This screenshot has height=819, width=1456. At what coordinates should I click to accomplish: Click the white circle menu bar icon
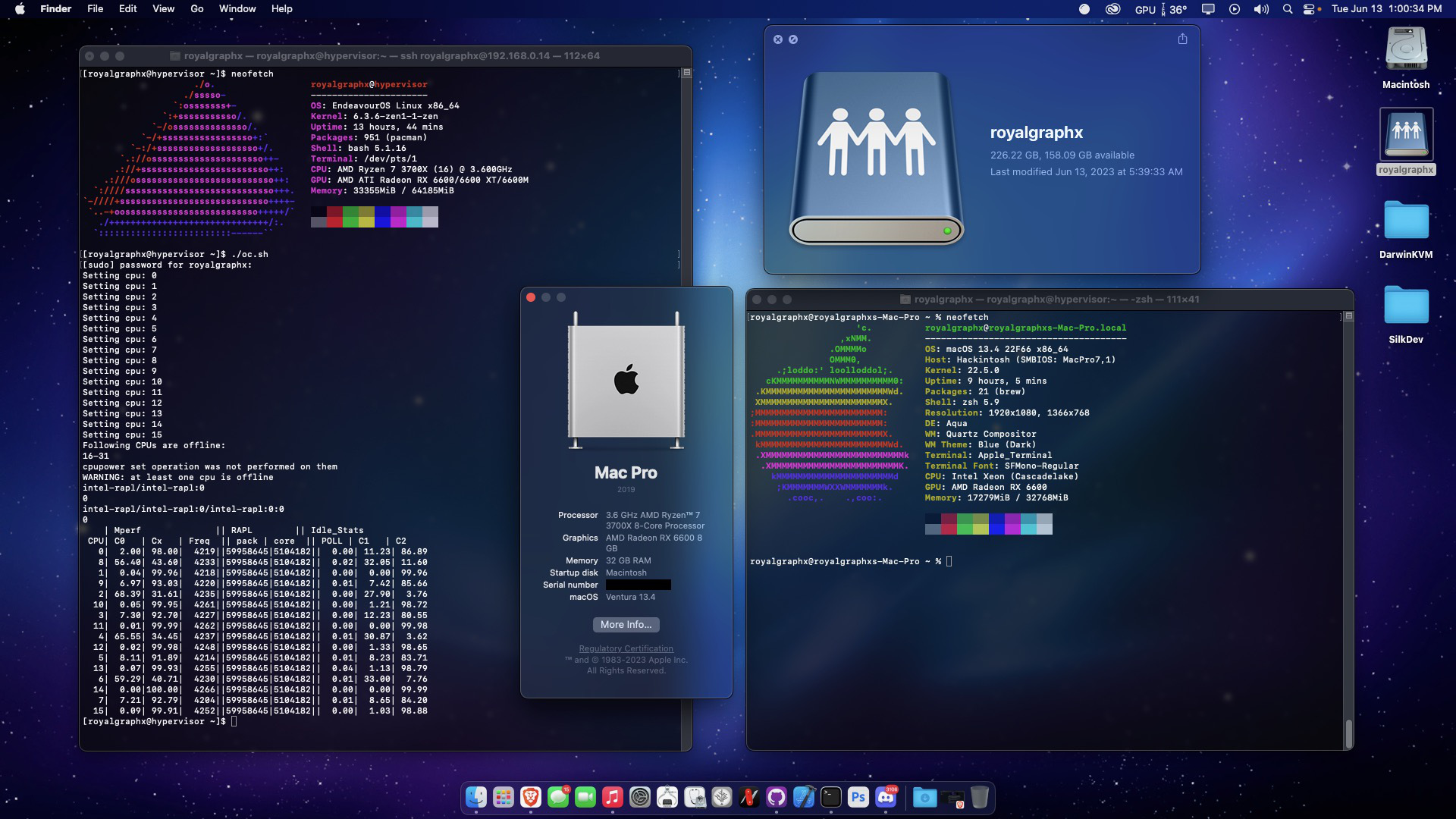coord(1084,9)
